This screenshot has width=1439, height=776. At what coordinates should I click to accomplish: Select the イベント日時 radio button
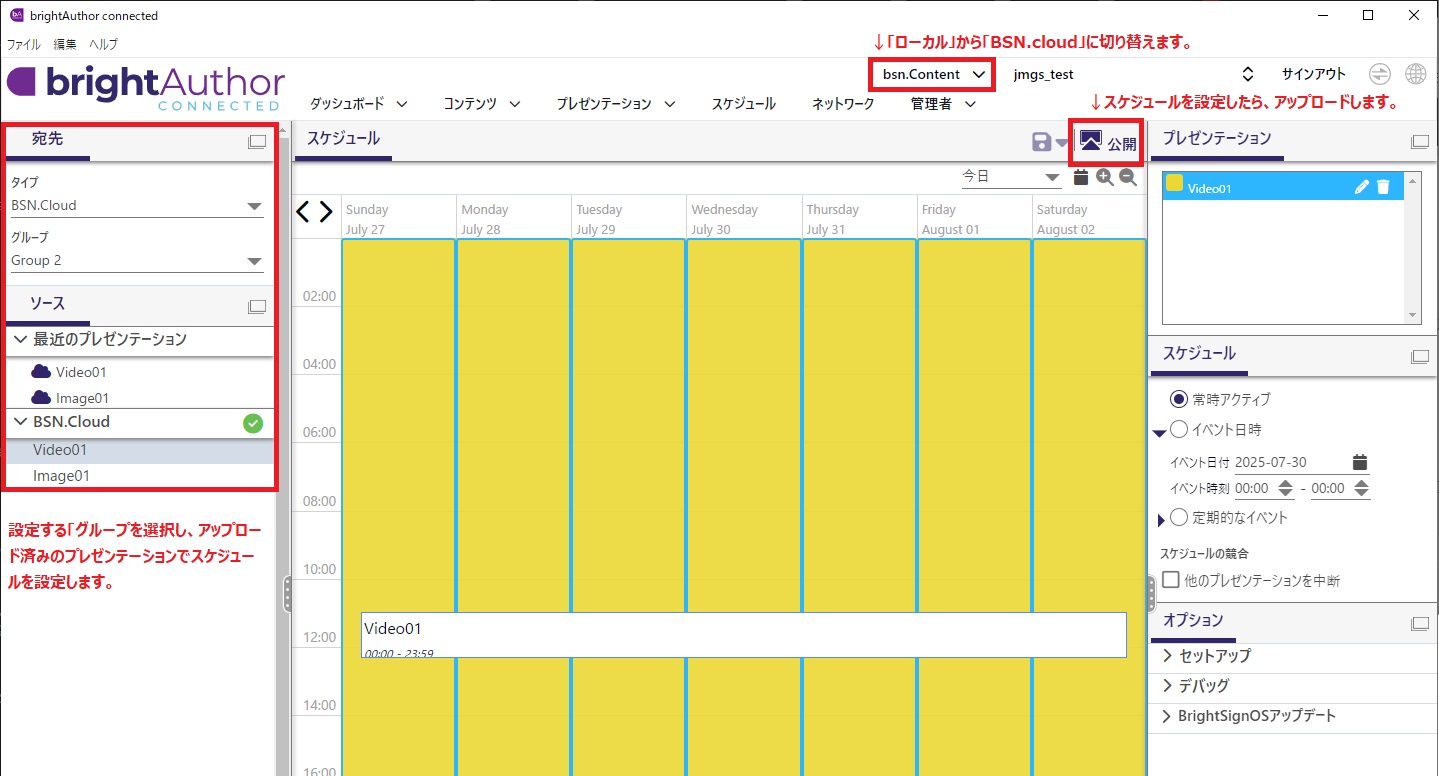[1179, 430]
